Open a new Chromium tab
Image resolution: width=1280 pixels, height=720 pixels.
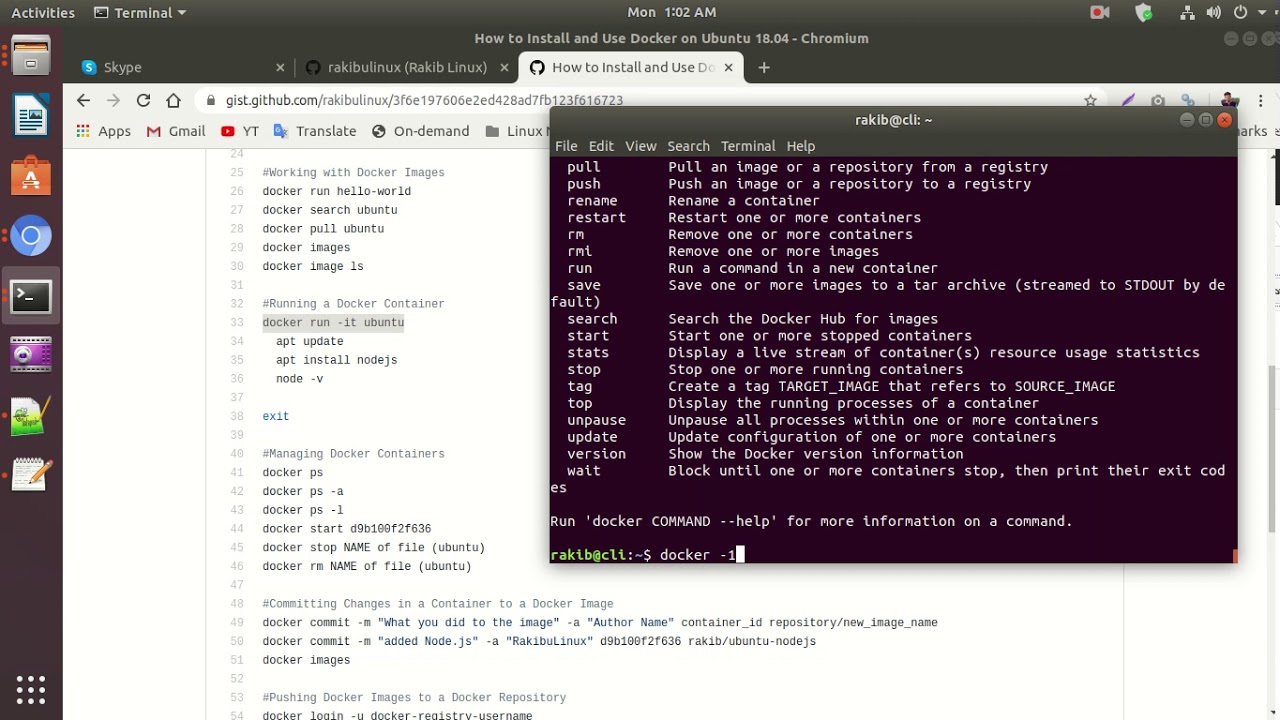click(764, 67)
